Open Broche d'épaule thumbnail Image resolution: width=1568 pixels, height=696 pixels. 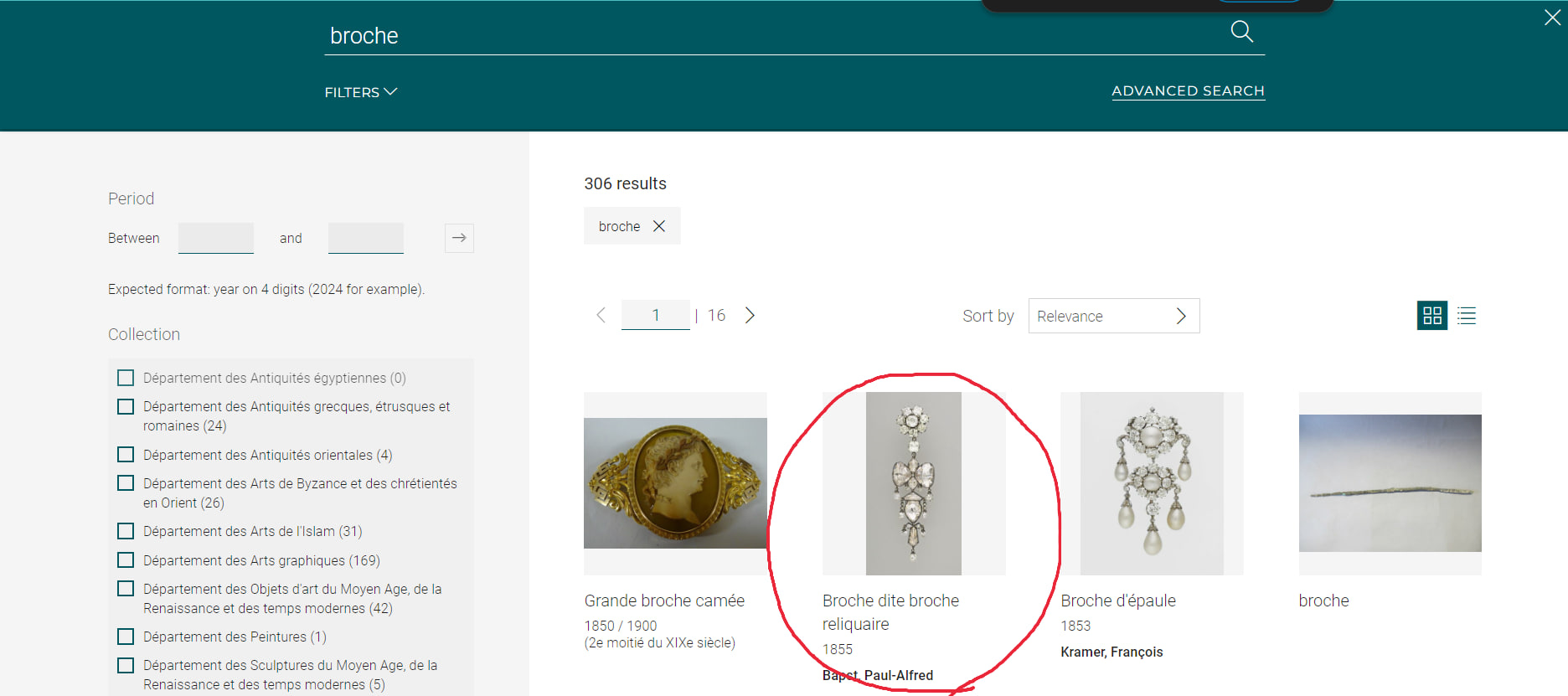point(1152,483)
